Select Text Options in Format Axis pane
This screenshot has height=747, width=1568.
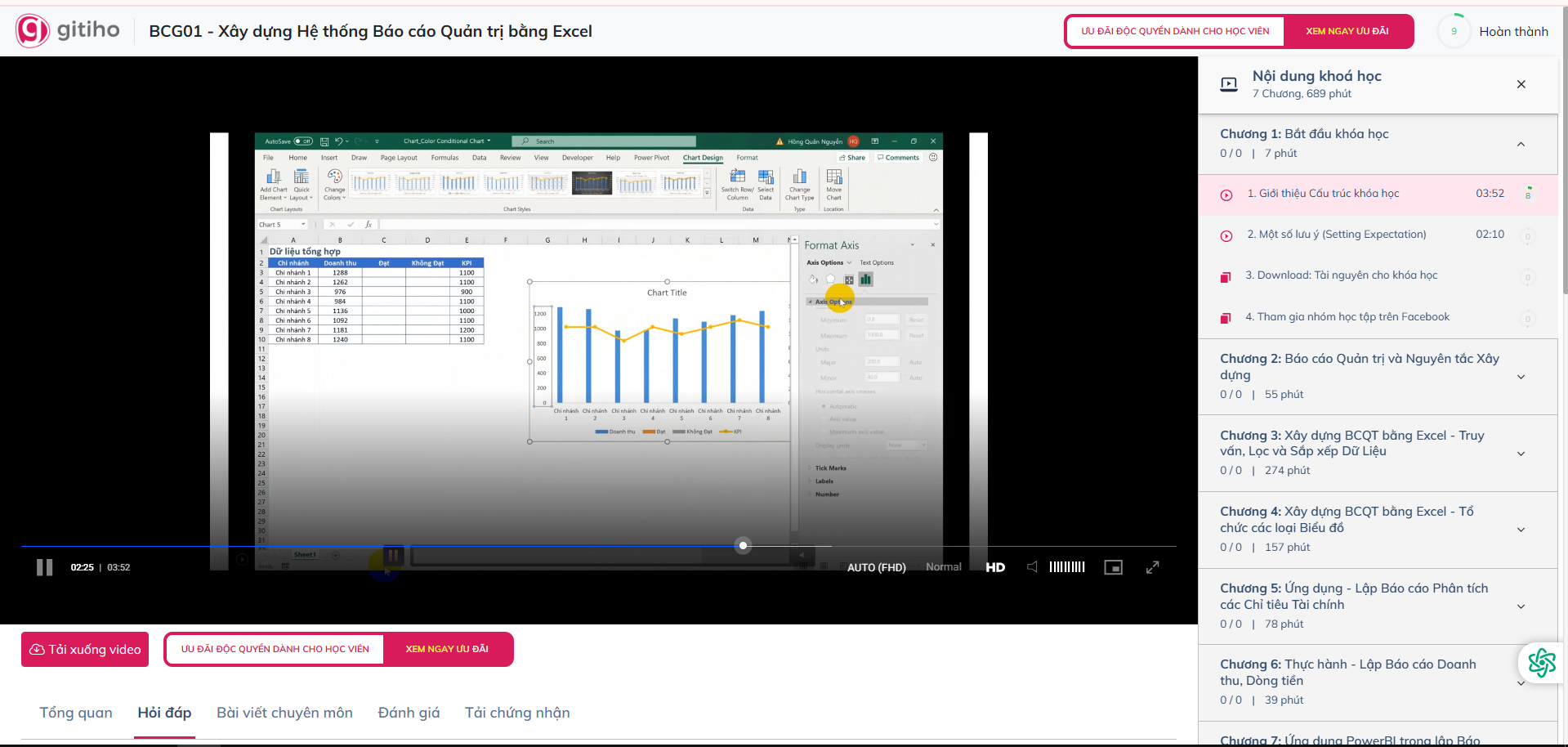point(877,263)
